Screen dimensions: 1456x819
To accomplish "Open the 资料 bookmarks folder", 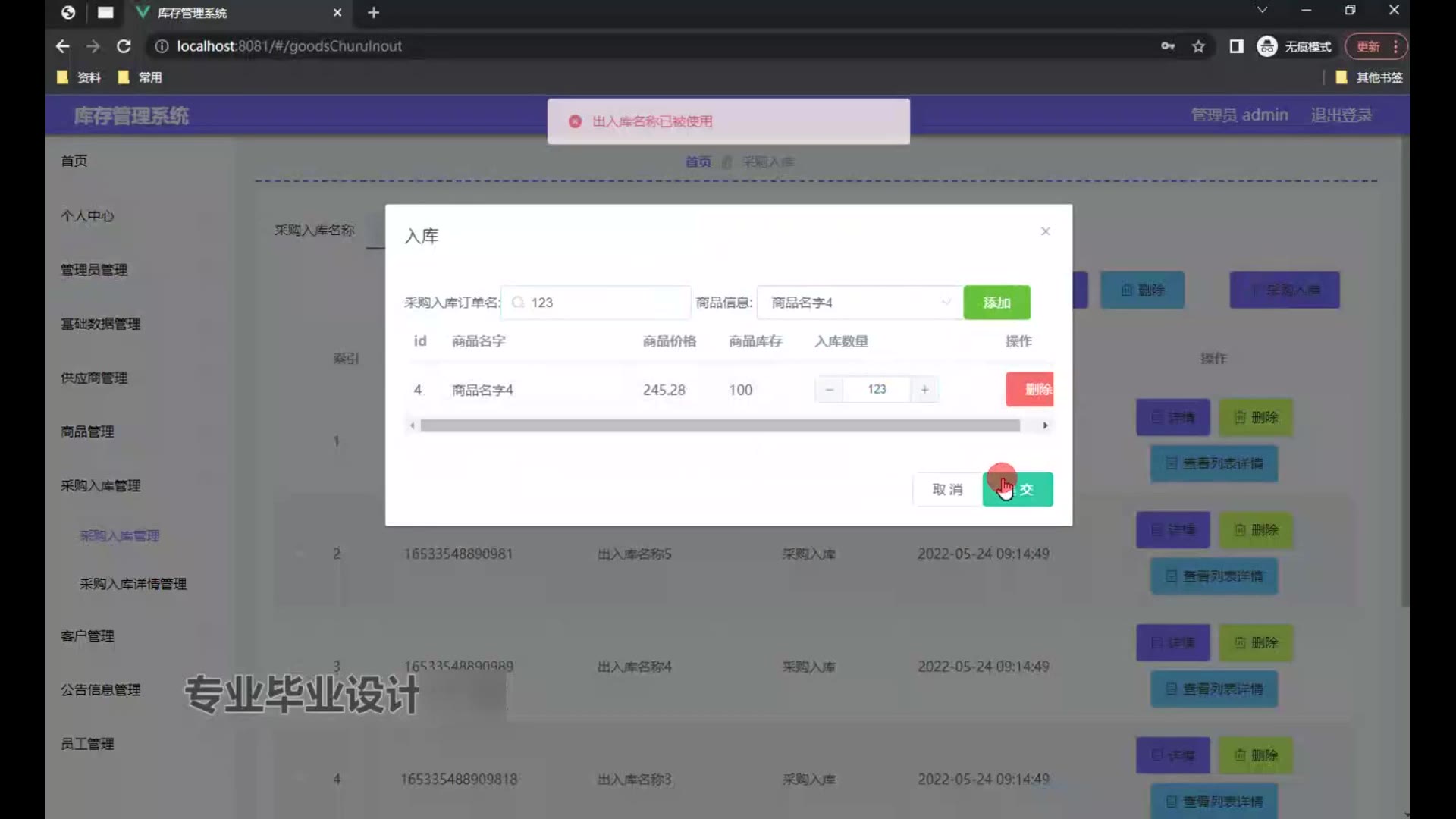I will (x=79, y=77).
